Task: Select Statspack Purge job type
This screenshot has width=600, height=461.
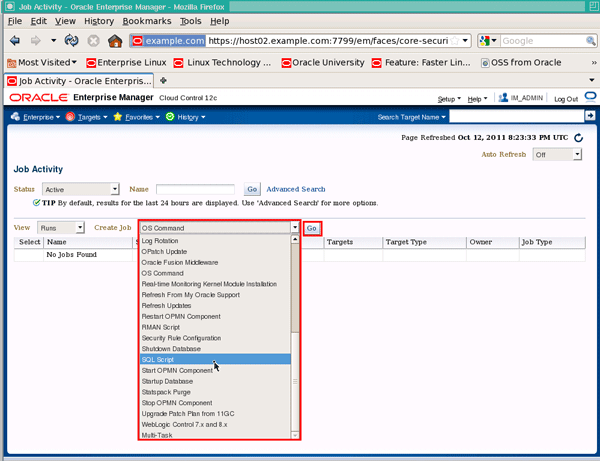Action: pyautogui.click(x=215, y=392)
